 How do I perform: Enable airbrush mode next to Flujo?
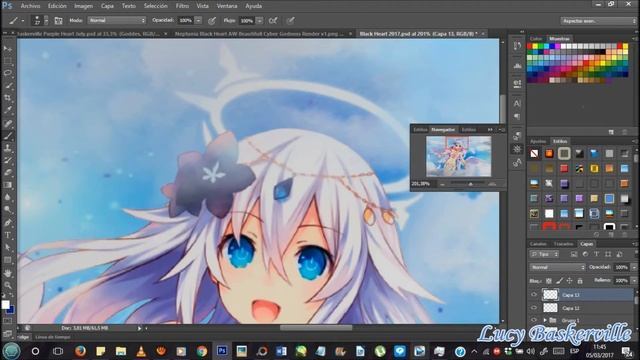(273, 20)
